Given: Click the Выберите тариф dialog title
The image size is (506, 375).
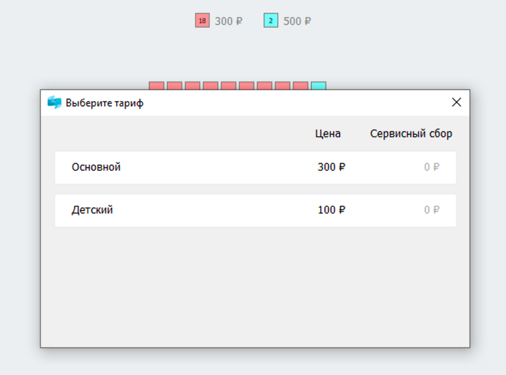Looking at the screenshot, I should click(105, 103).
